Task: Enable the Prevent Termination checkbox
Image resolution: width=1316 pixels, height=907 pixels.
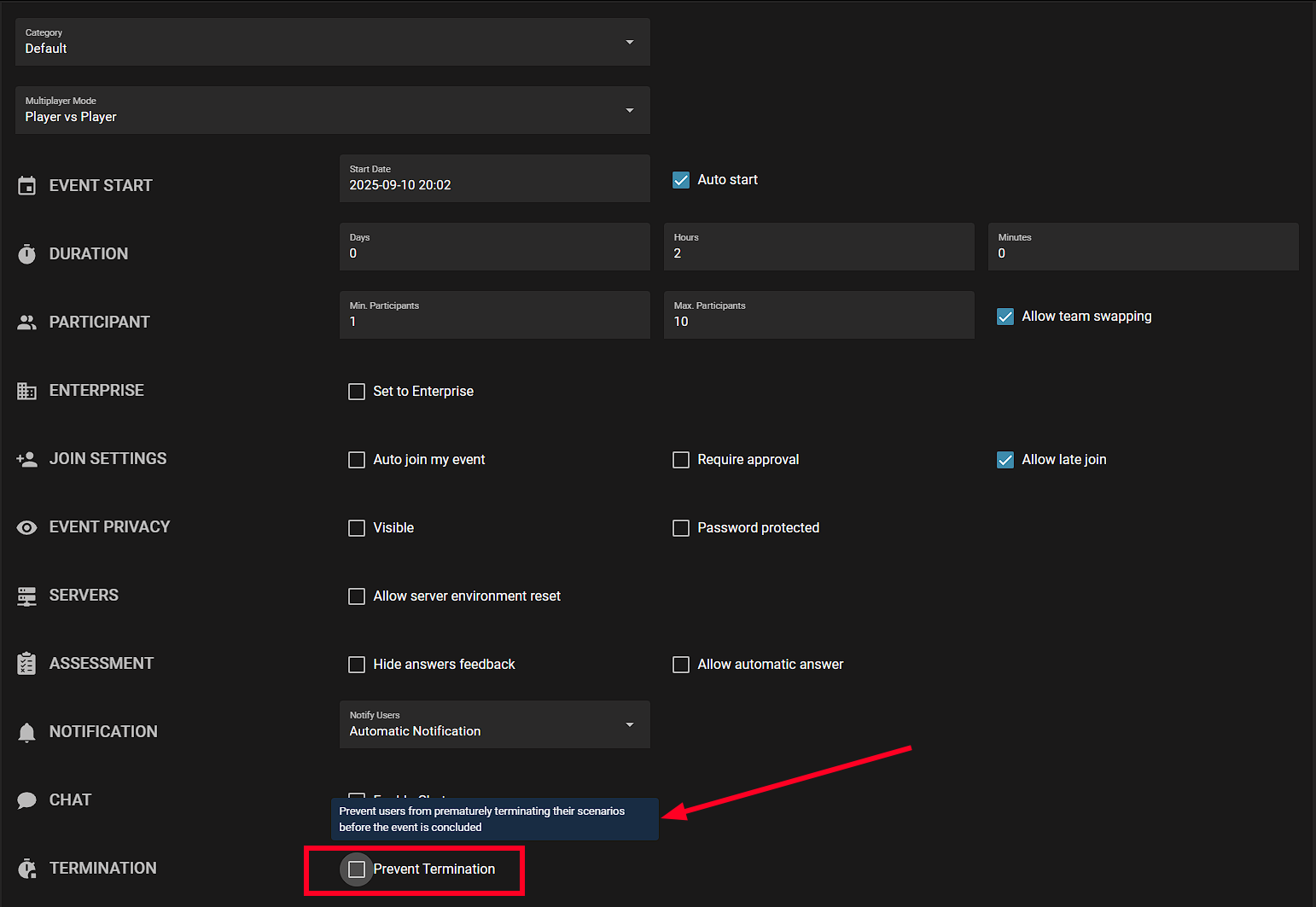Action: 357,869
